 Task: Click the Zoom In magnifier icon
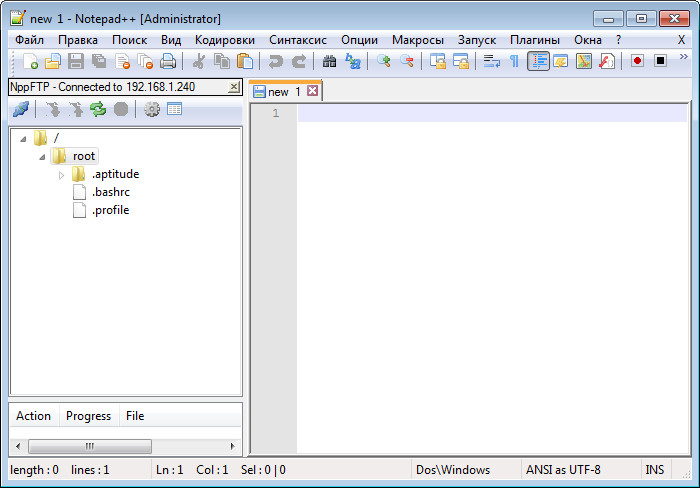pyautogui.click(x=383, y=61)
